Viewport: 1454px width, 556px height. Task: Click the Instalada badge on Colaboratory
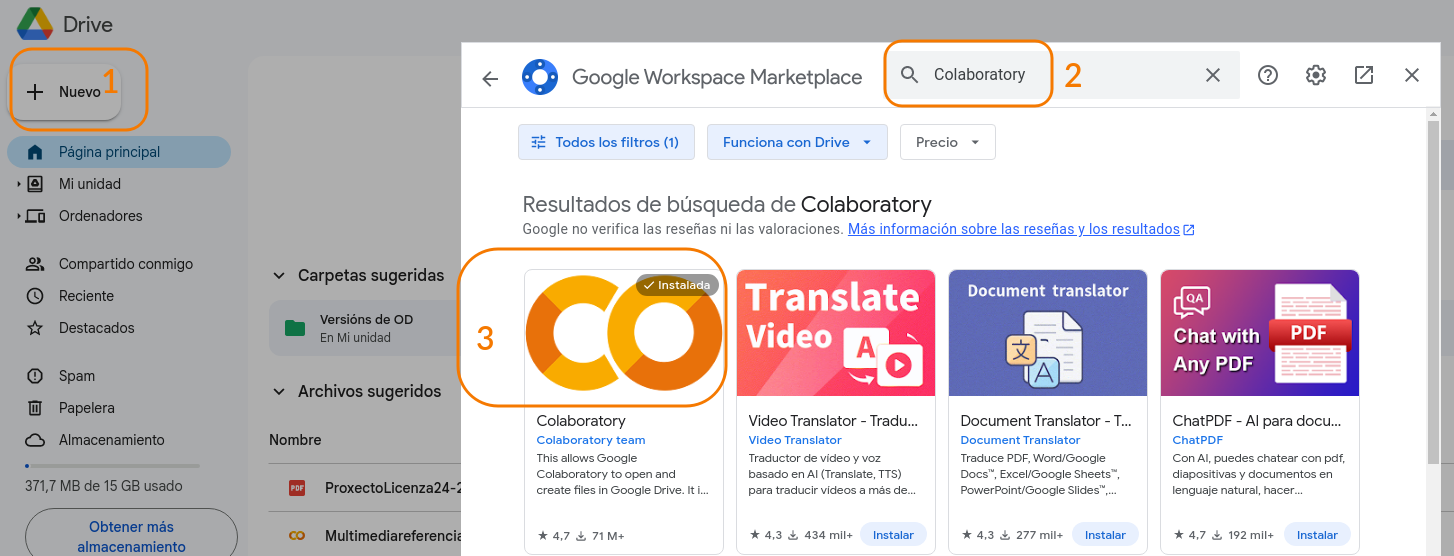(x=677, y=285)
